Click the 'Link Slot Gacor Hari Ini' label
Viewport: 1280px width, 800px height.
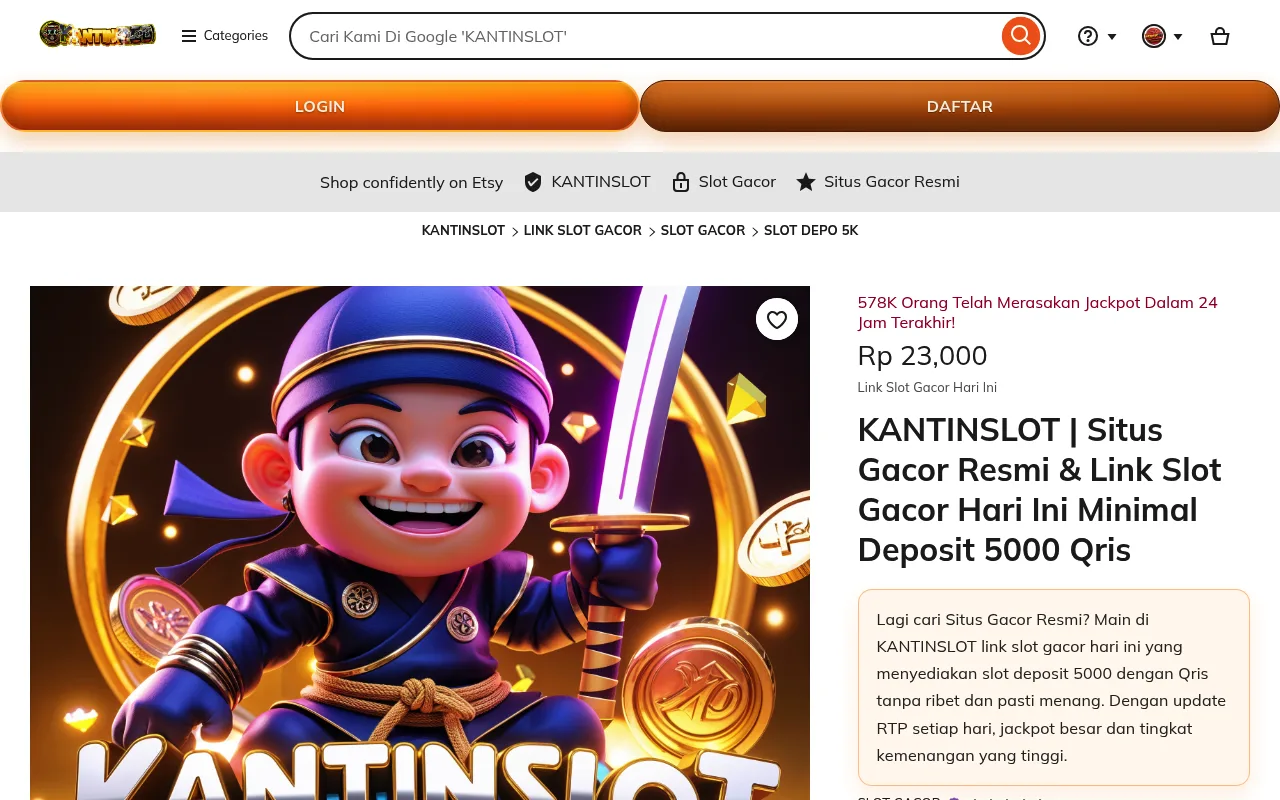coord(927,387)
